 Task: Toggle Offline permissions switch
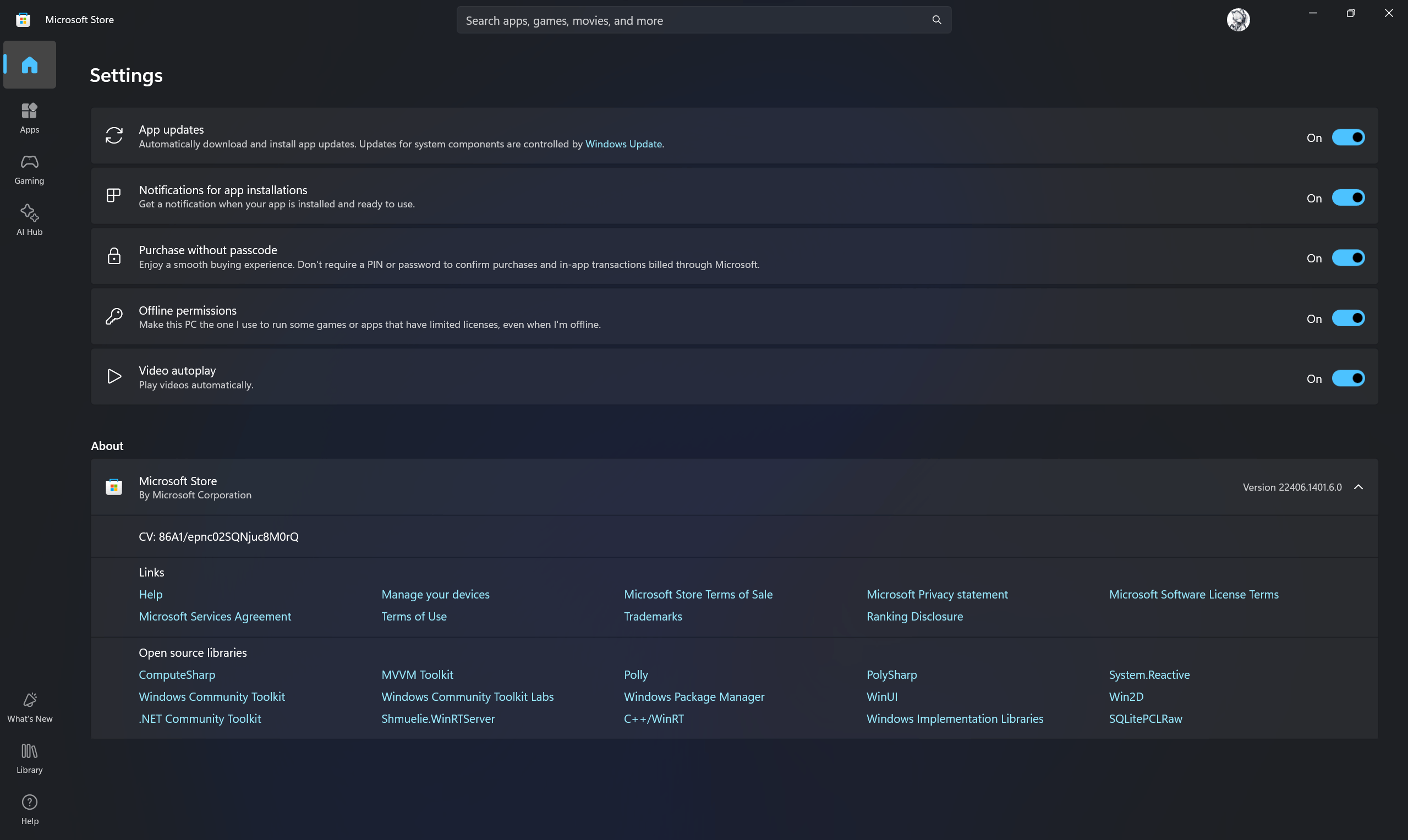point(1347,318)
